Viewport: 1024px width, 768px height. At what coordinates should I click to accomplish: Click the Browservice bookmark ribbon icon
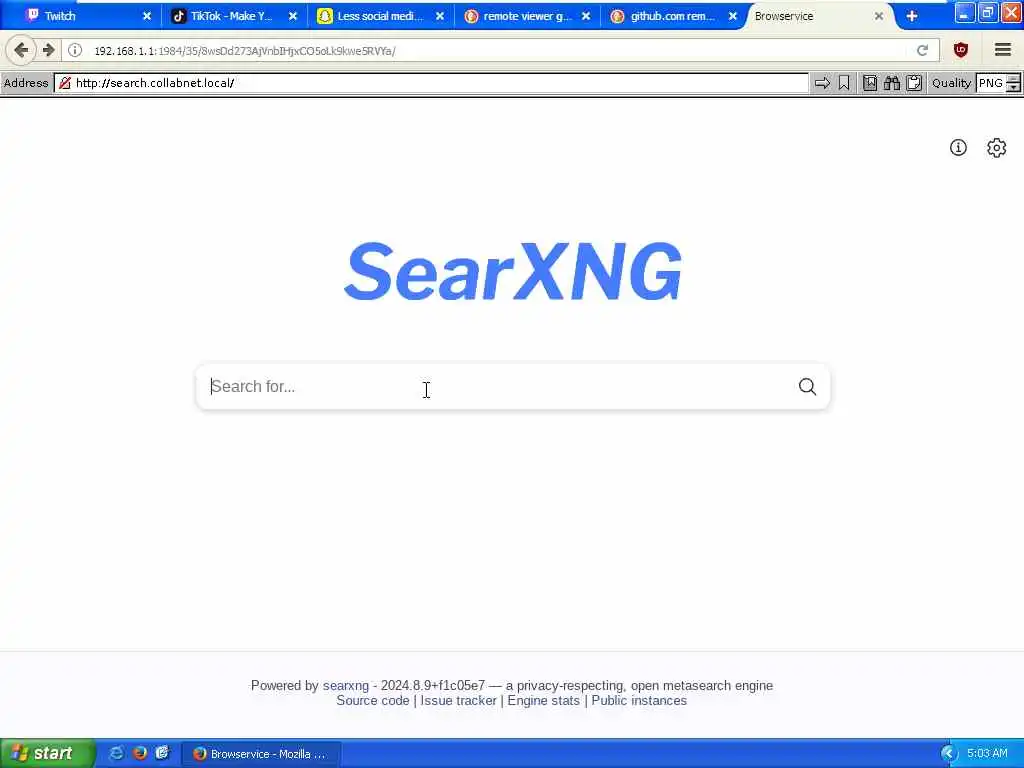(x=844, y=83)
